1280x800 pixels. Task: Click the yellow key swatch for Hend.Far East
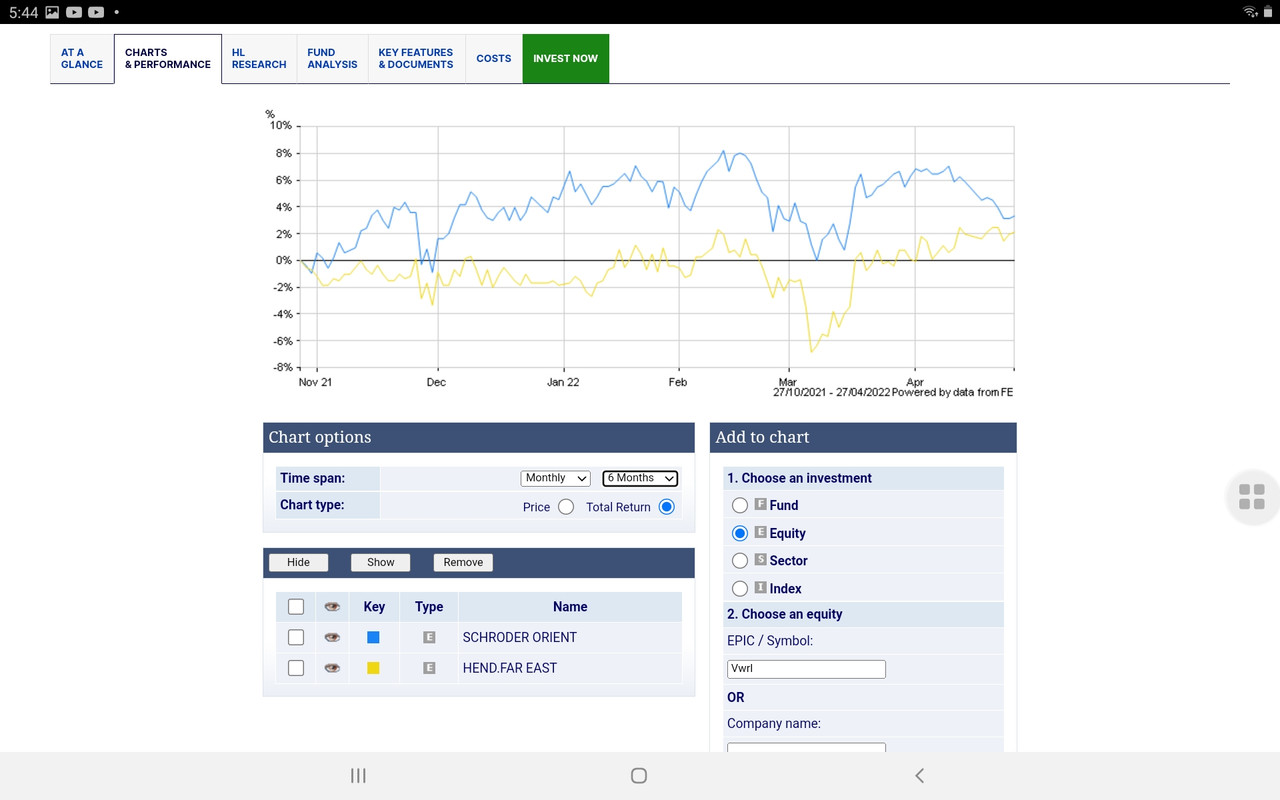373,668
